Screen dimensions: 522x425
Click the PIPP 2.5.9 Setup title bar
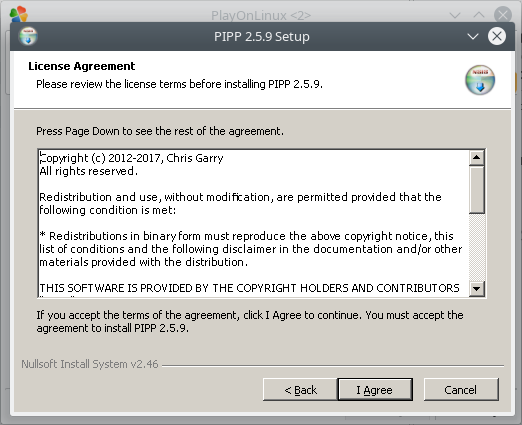tap(262, 36)
